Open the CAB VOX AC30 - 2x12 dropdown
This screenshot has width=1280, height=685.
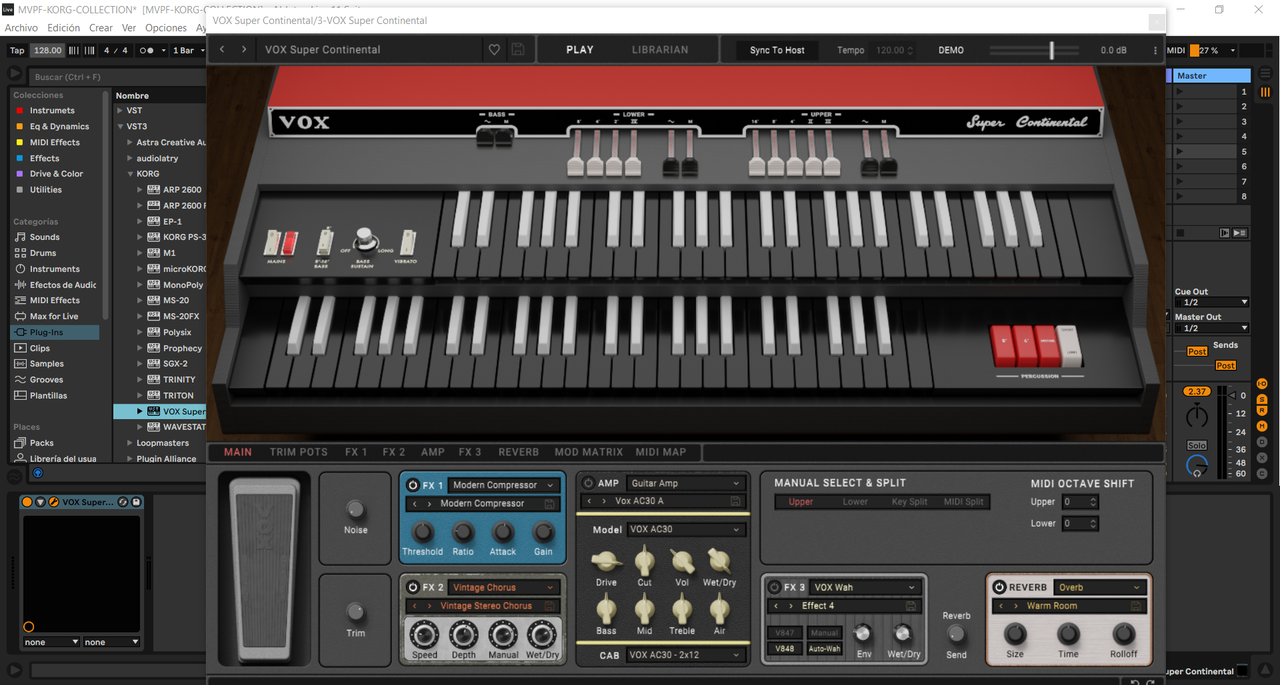(686, 656)
